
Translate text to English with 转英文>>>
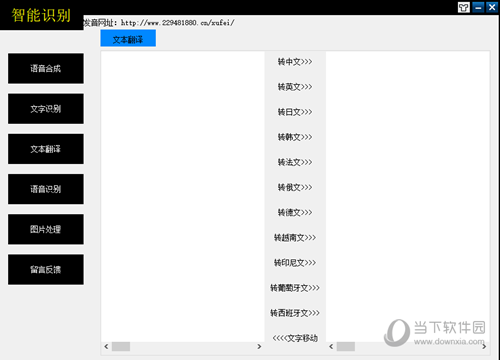(x=295, y=87)
